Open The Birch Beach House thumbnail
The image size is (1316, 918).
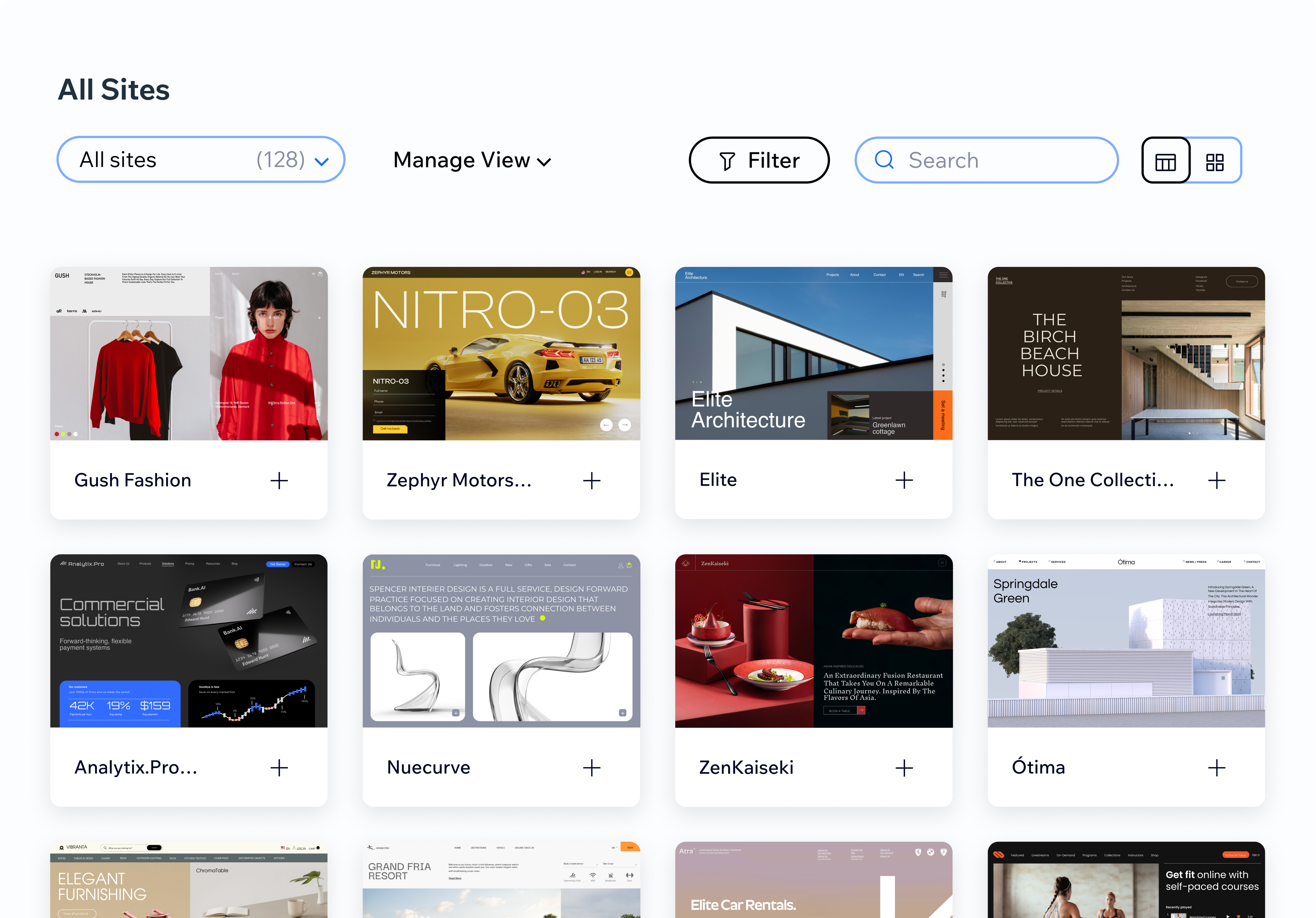click(1126, 354)
